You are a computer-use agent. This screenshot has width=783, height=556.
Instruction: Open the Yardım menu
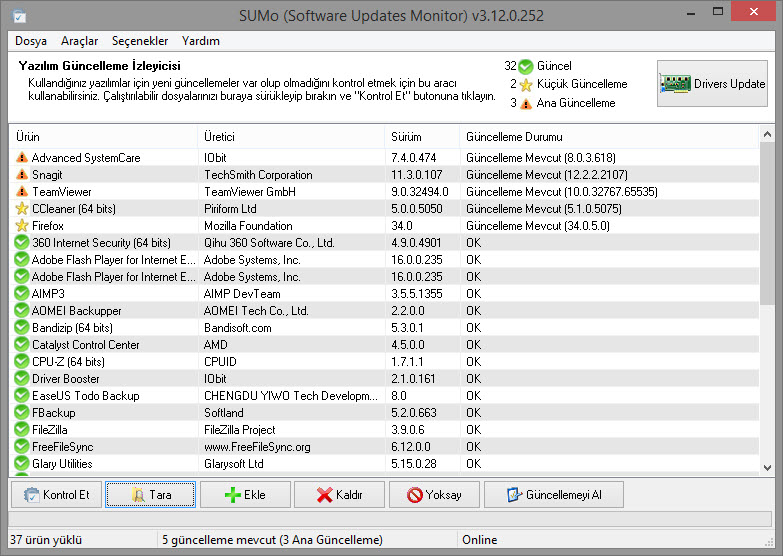pos(201,41)
